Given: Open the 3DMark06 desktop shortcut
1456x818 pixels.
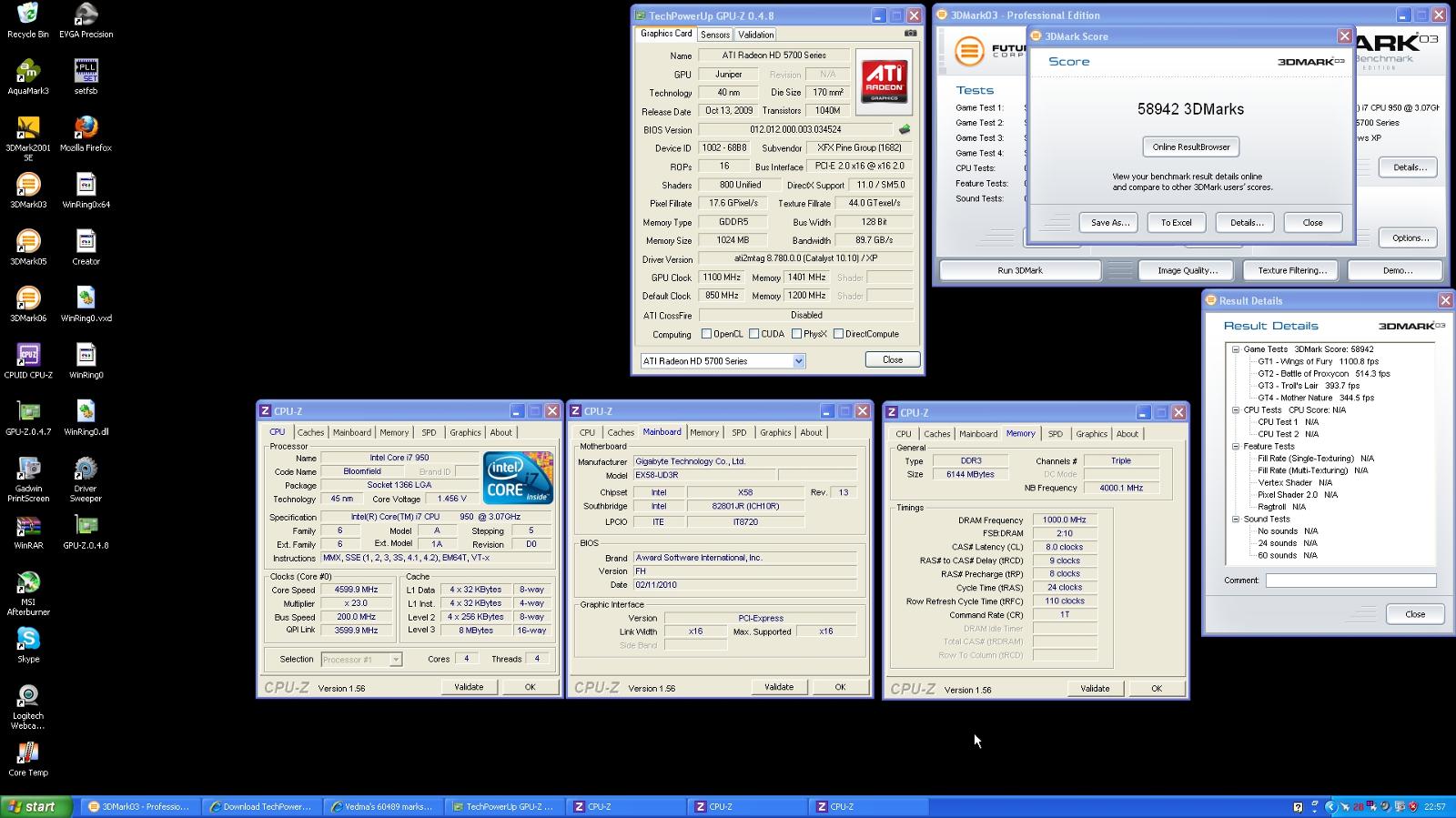Looking at the screenshot, I should (x=28, y=304).
